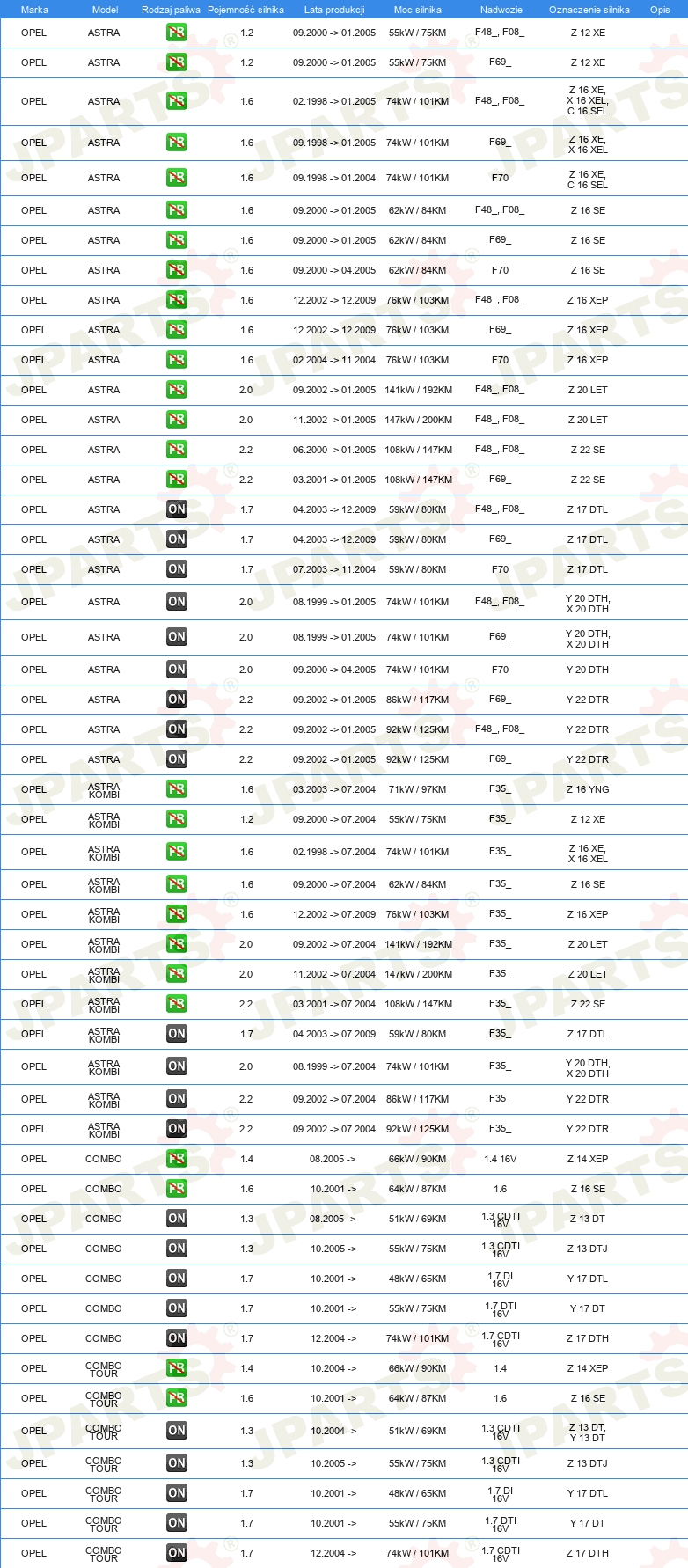Select the Pojemność silnika column header
The height and width of the screenshot is (1568, 688).
[x=245, y=10]
